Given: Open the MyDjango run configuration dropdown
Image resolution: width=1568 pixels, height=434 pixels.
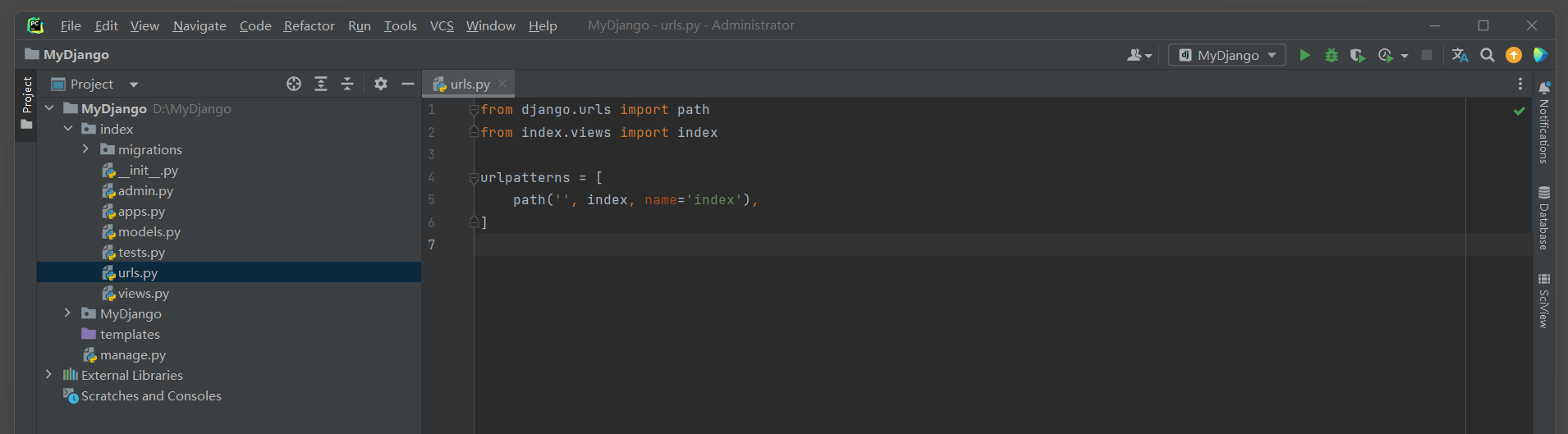Looking at the screenshot, I should point(1227,55).
